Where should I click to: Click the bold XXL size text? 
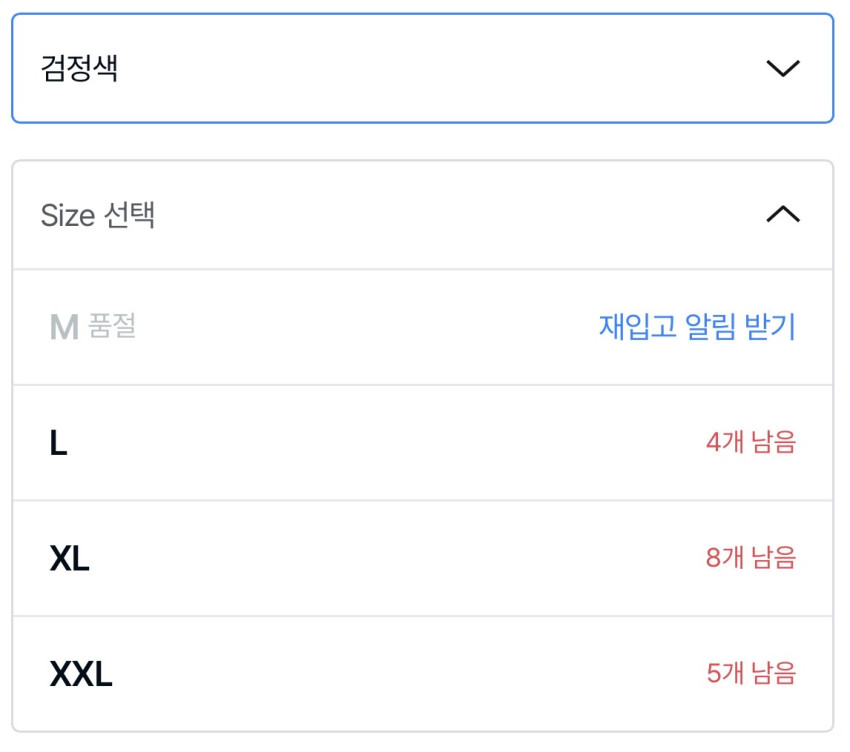(81, 675)
